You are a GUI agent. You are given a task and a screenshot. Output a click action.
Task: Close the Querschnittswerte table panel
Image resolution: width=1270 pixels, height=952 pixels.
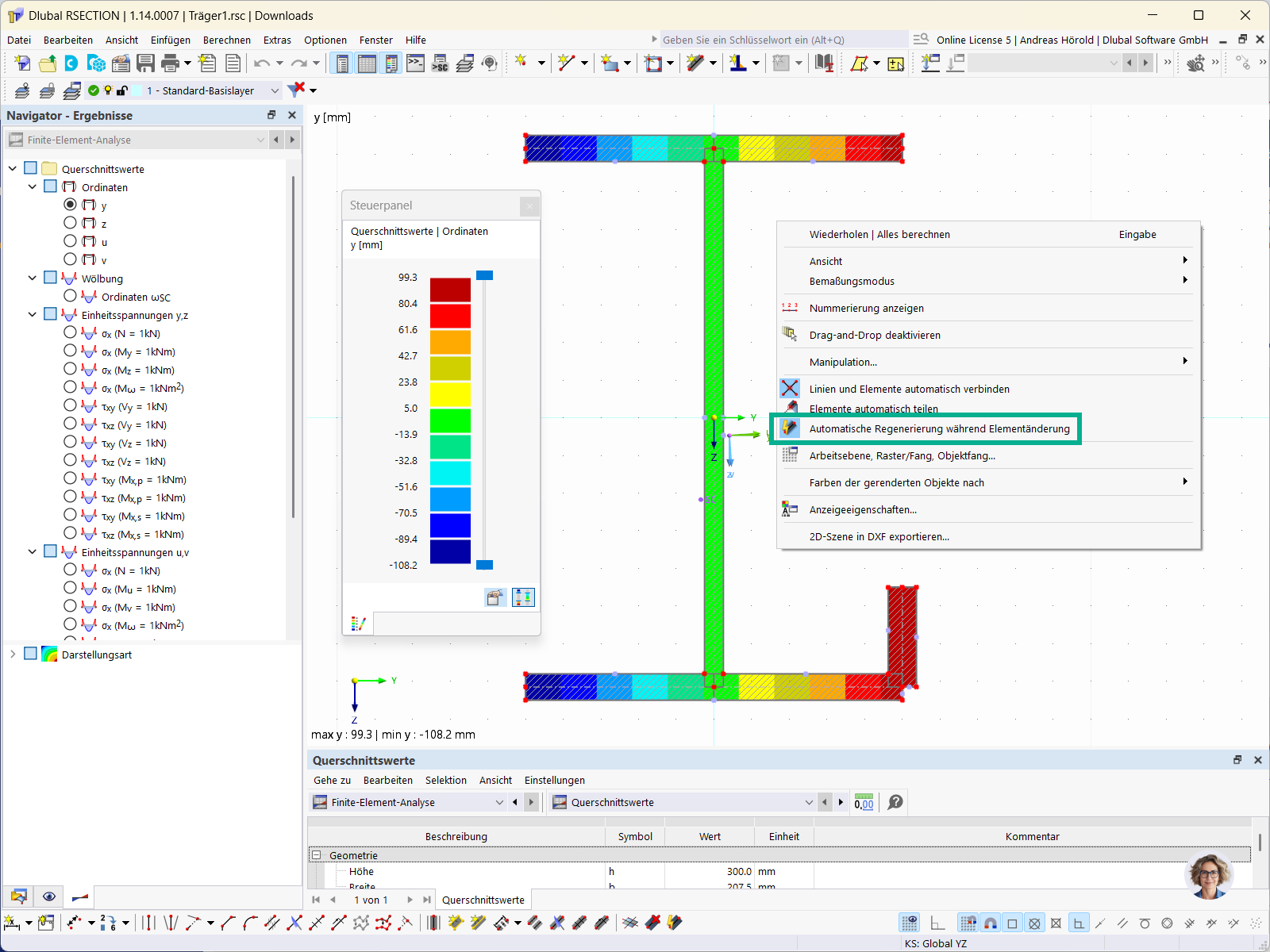1257,760
